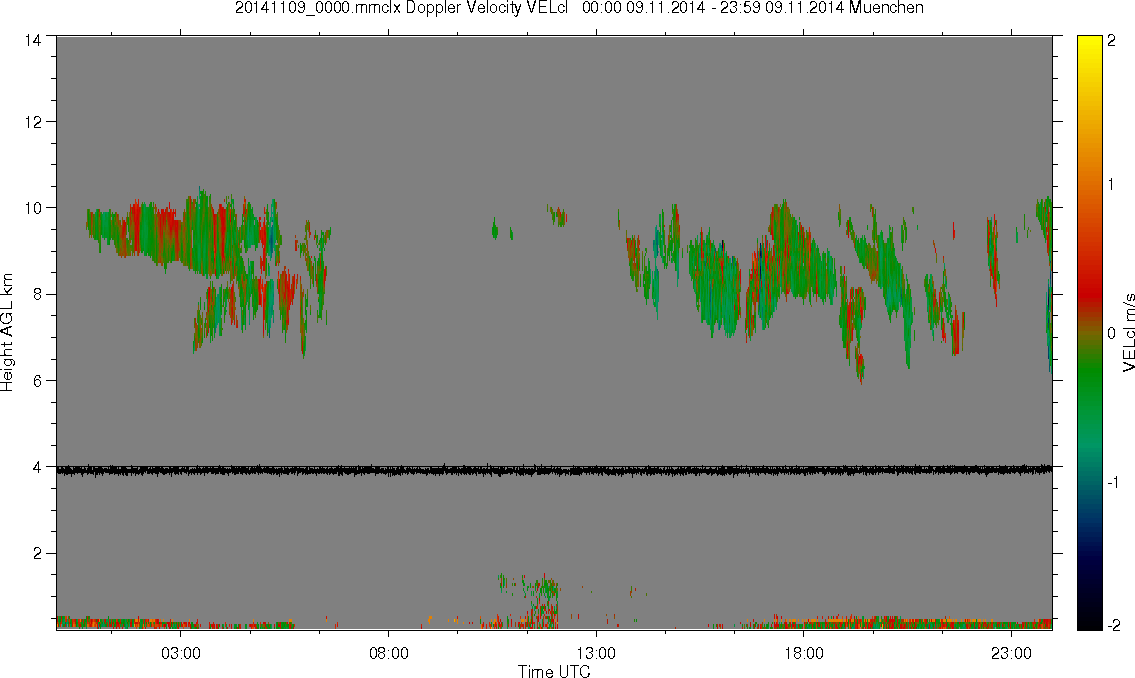Click the 'Height AGL km' y-axis label
Viewport: 1135px width, 678px height.
tap(7, 332)
